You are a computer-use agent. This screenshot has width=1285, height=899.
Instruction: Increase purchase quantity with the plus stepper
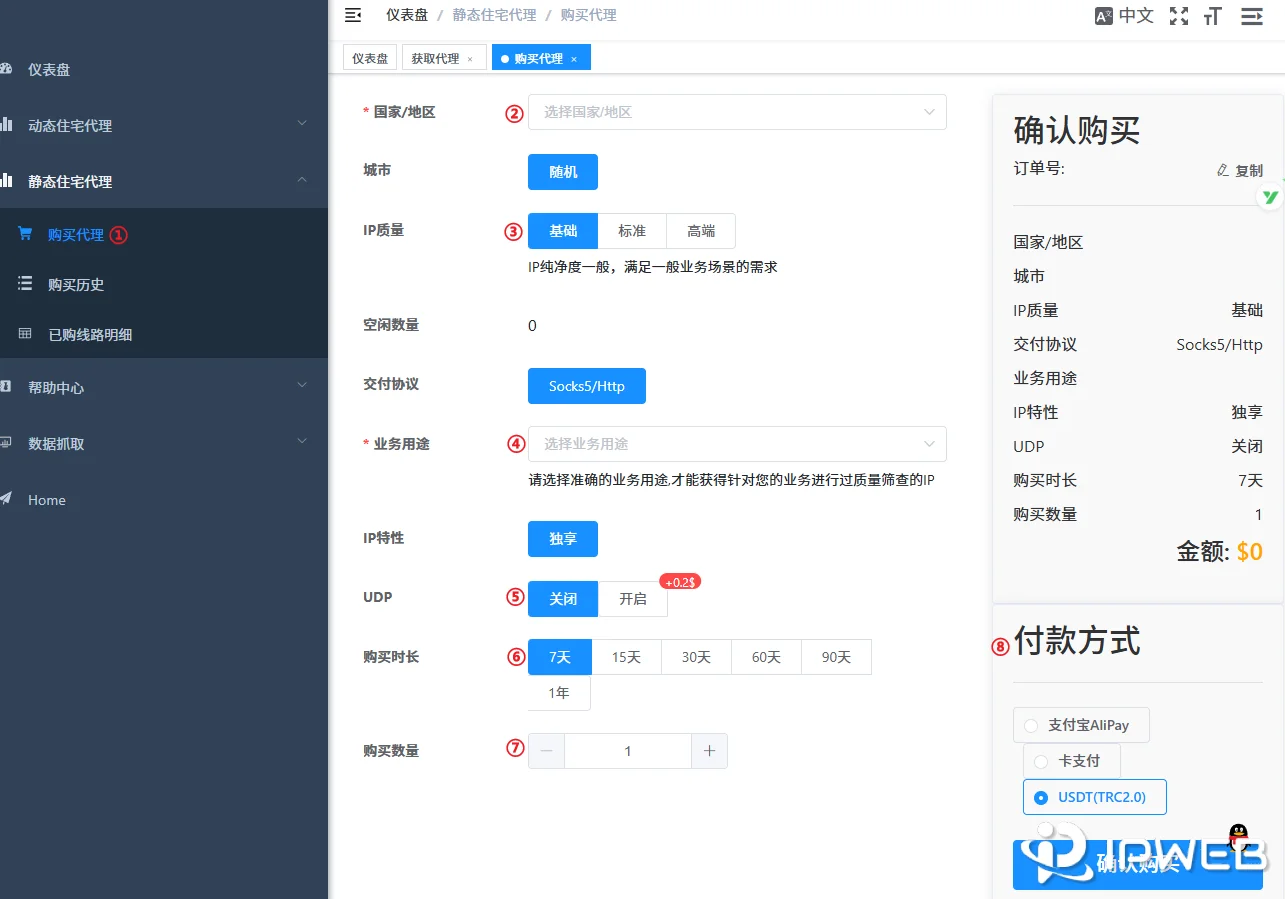pos(709,749)
